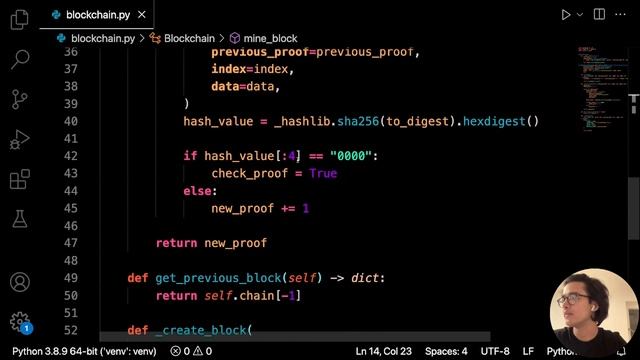This screenshot has width=640, height=360.
Task: Click the dict return type on line 49
Action: pos(365,278)
